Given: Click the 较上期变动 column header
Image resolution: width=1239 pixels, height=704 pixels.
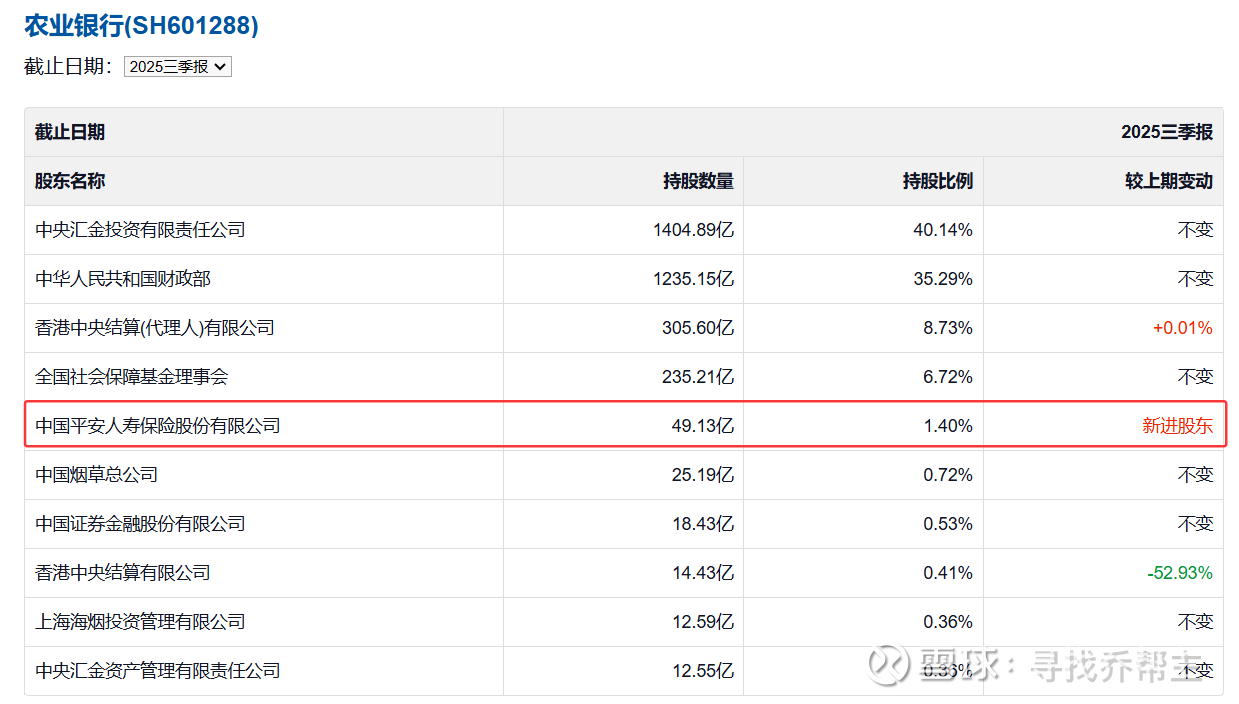Looking at the screenshot, I should coord(1168,181).
